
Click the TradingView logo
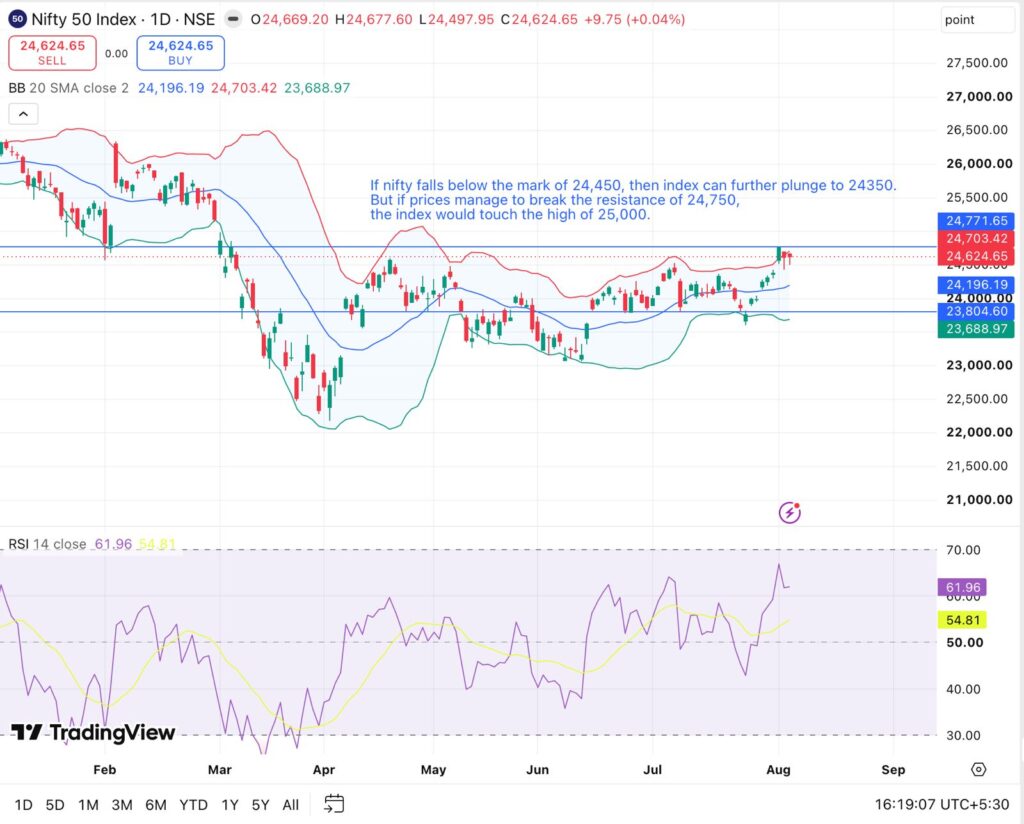pyautogui.click(x=93, y=733)
